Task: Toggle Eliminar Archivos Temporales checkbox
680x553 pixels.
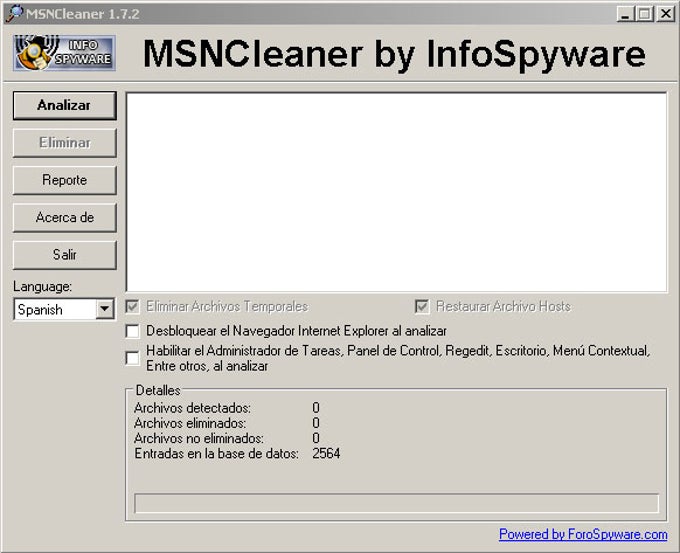Action: pos(132,307)
